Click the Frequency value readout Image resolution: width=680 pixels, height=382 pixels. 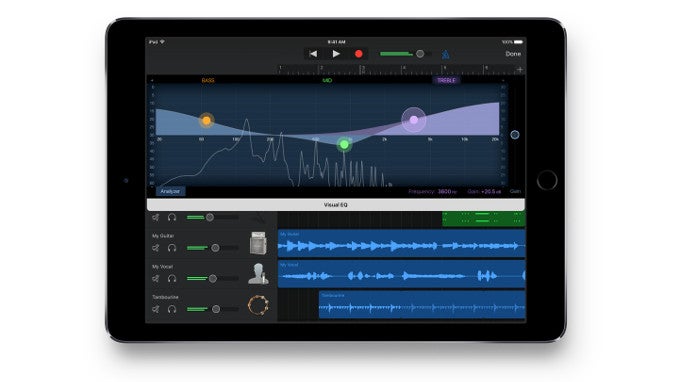pos(447,191)
